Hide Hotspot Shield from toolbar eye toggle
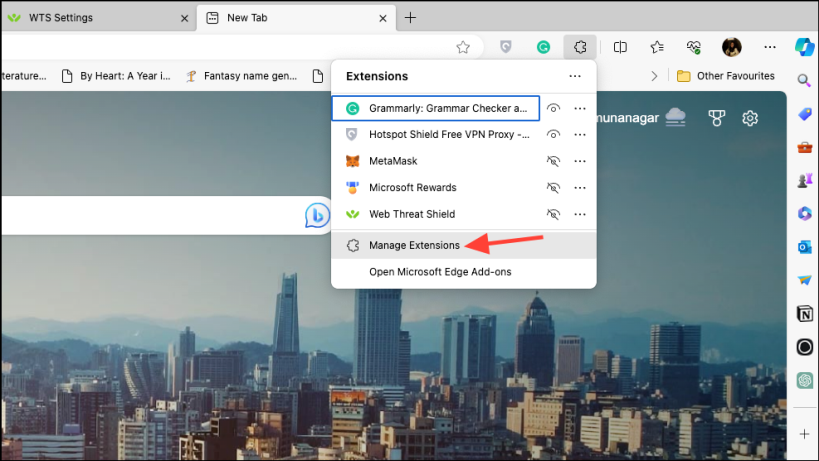 (x=553, y=134)
